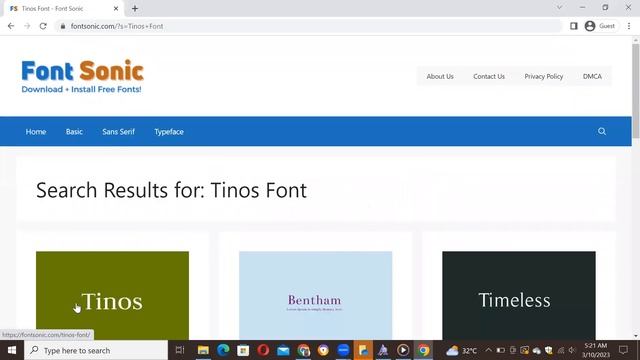Open DMCA page

click(592, 76)
